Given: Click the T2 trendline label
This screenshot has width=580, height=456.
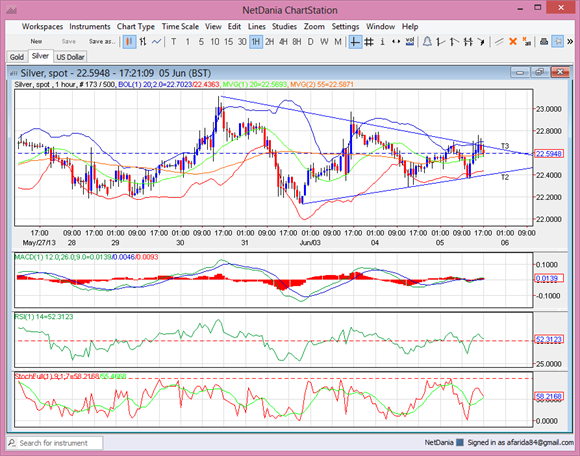Looking at the screenshot, I should coord(505,178).
